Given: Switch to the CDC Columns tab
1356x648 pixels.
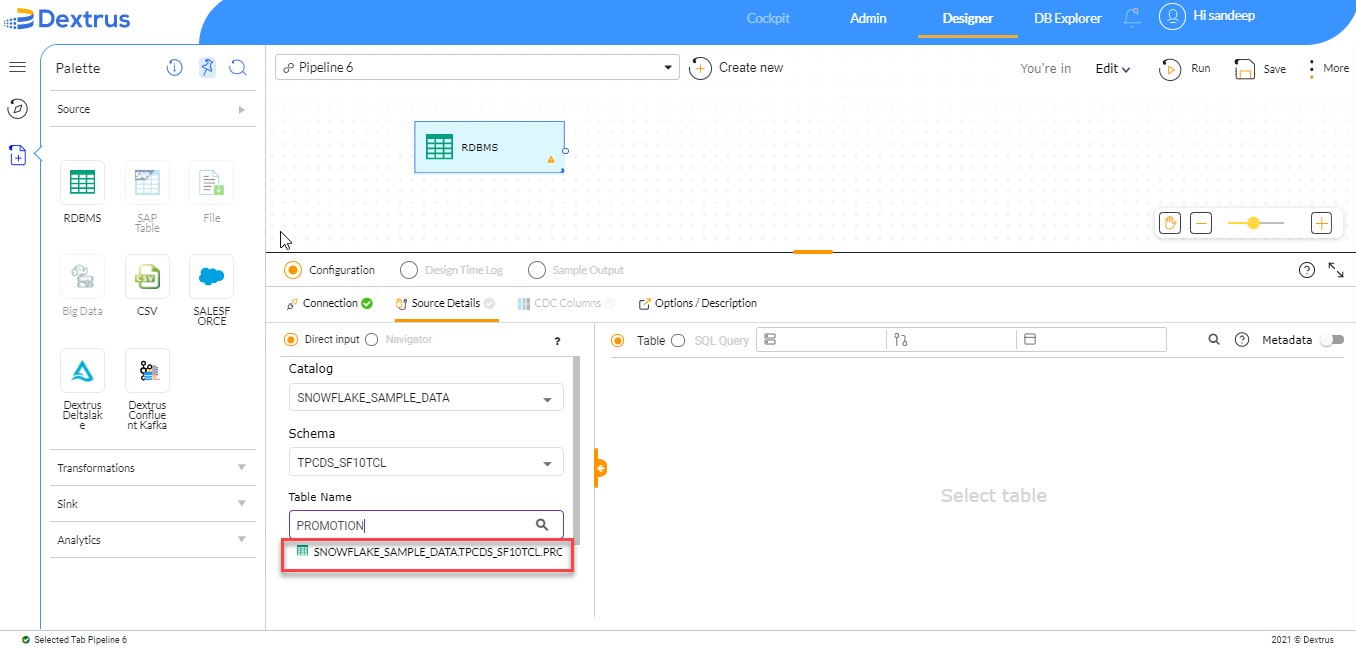Looking at the screenshot, I should click(x=567, y=303).
